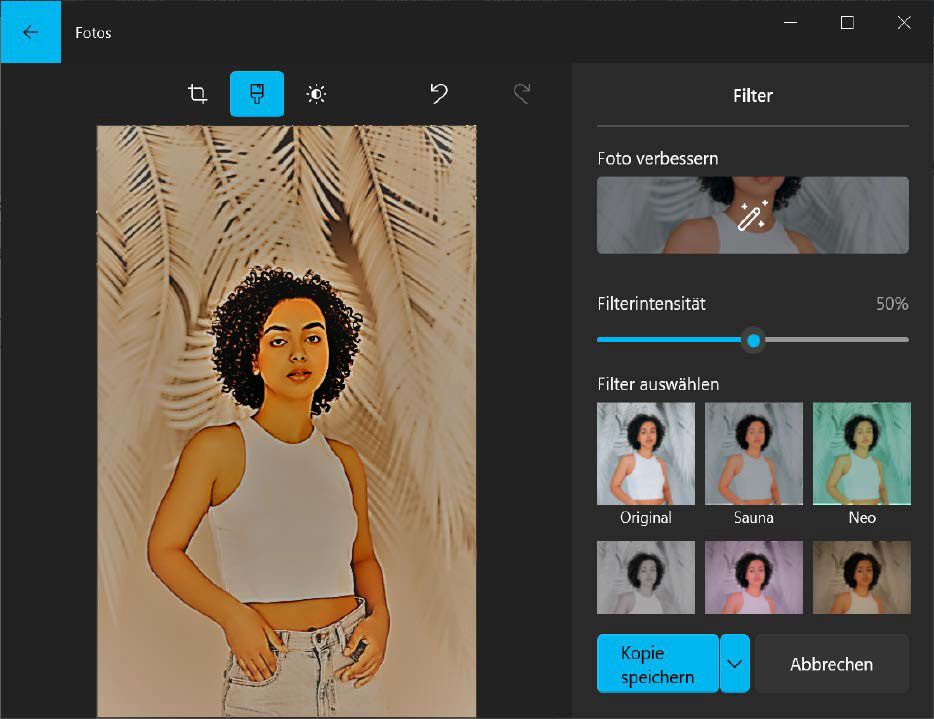Image resolution: width=934 pixels, height=719 pixels.
Task: Open the Filter tool
Action: pos(256,93)
